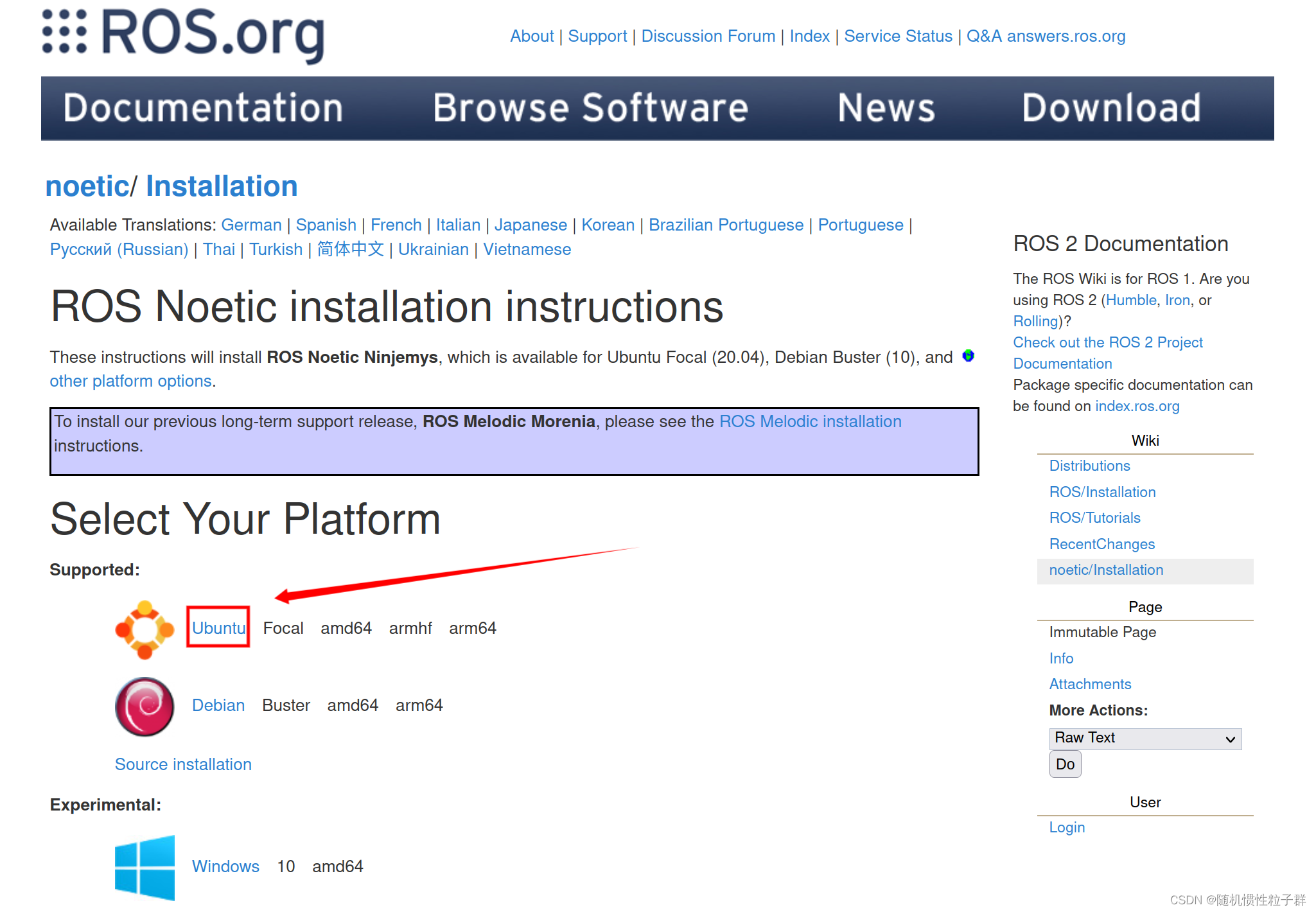The width and height of the screenshot is (1316, 912).
Task: Open the Discussion Forum link
Action: [708, 36]
